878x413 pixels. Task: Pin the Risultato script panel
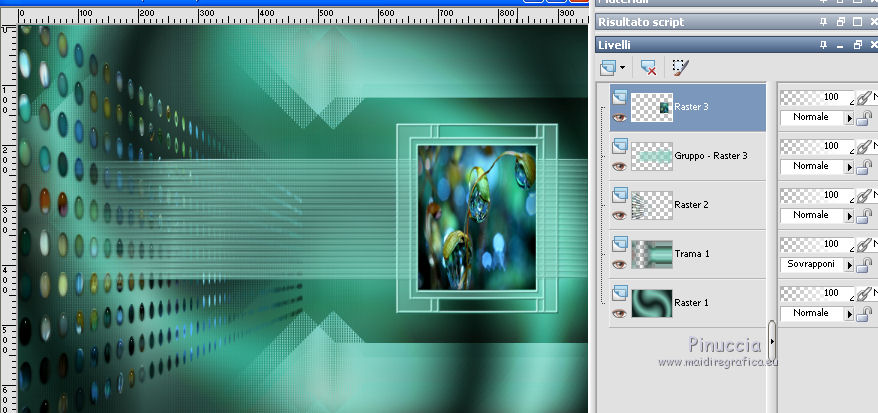[x=823, y=22]
